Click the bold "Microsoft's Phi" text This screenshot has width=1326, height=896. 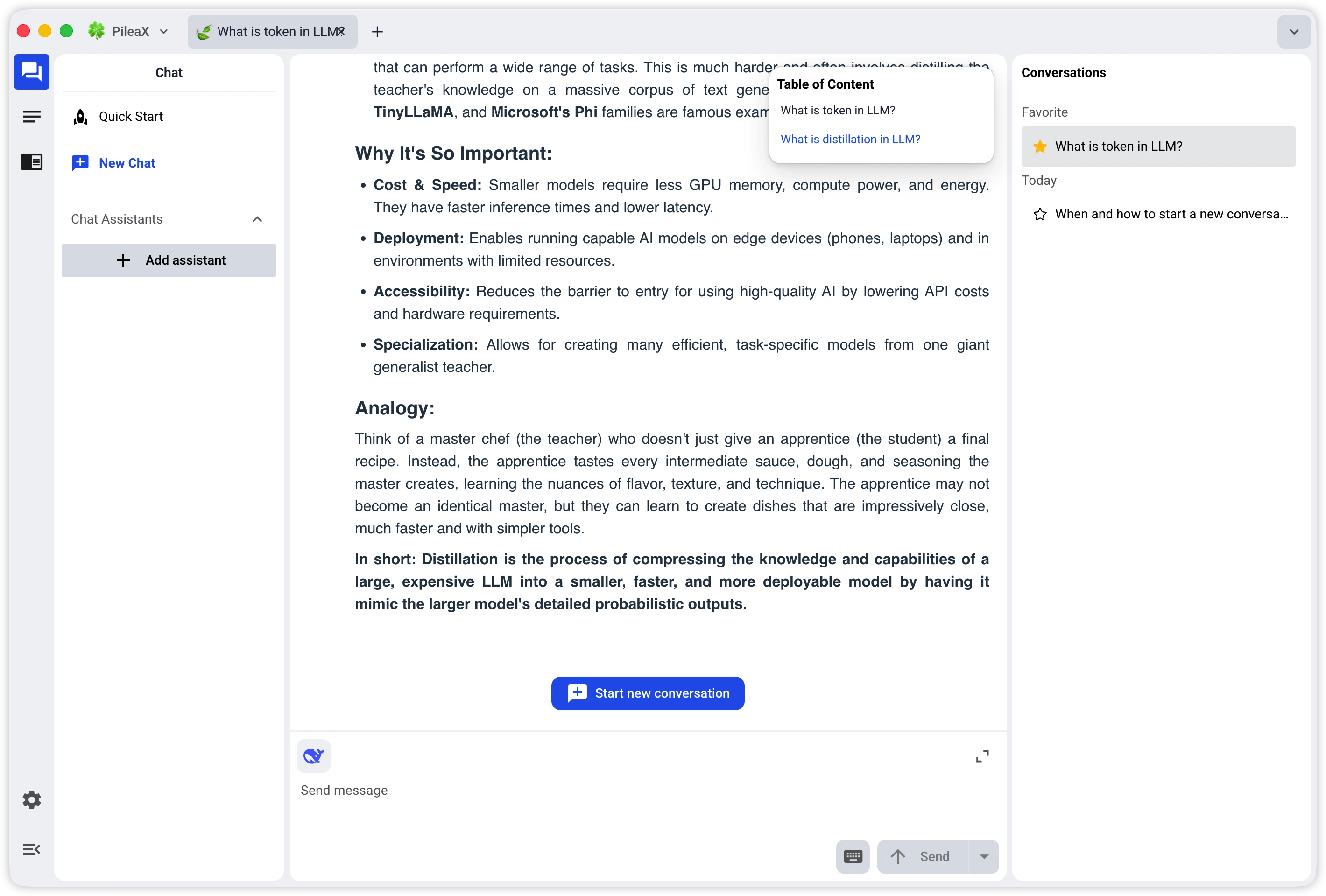pos(544,112)
